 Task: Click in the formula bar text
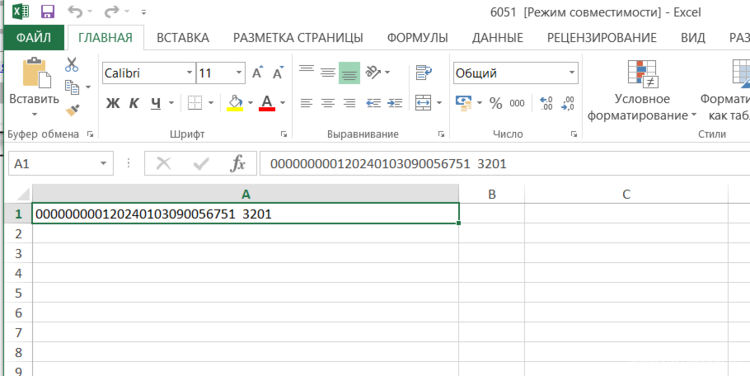click(x=388, y=164)
